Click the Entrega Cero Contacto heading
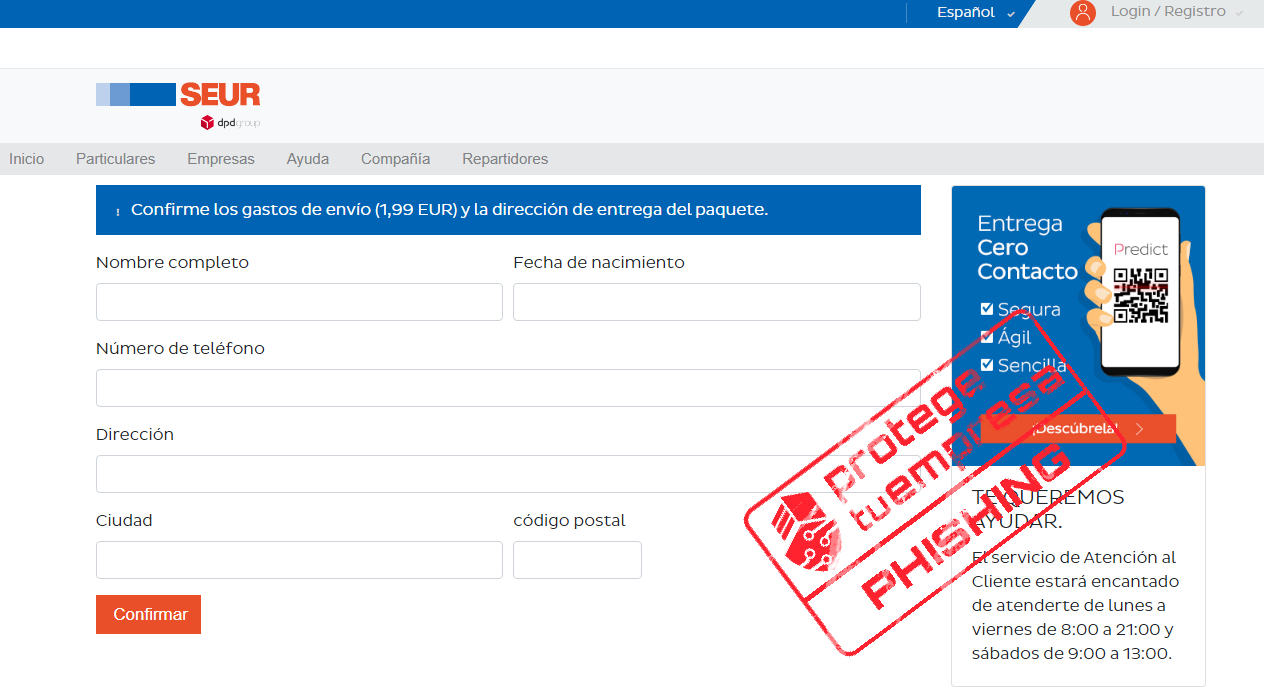Screen dimensions: 1264x693 [x=1027, y=248]
